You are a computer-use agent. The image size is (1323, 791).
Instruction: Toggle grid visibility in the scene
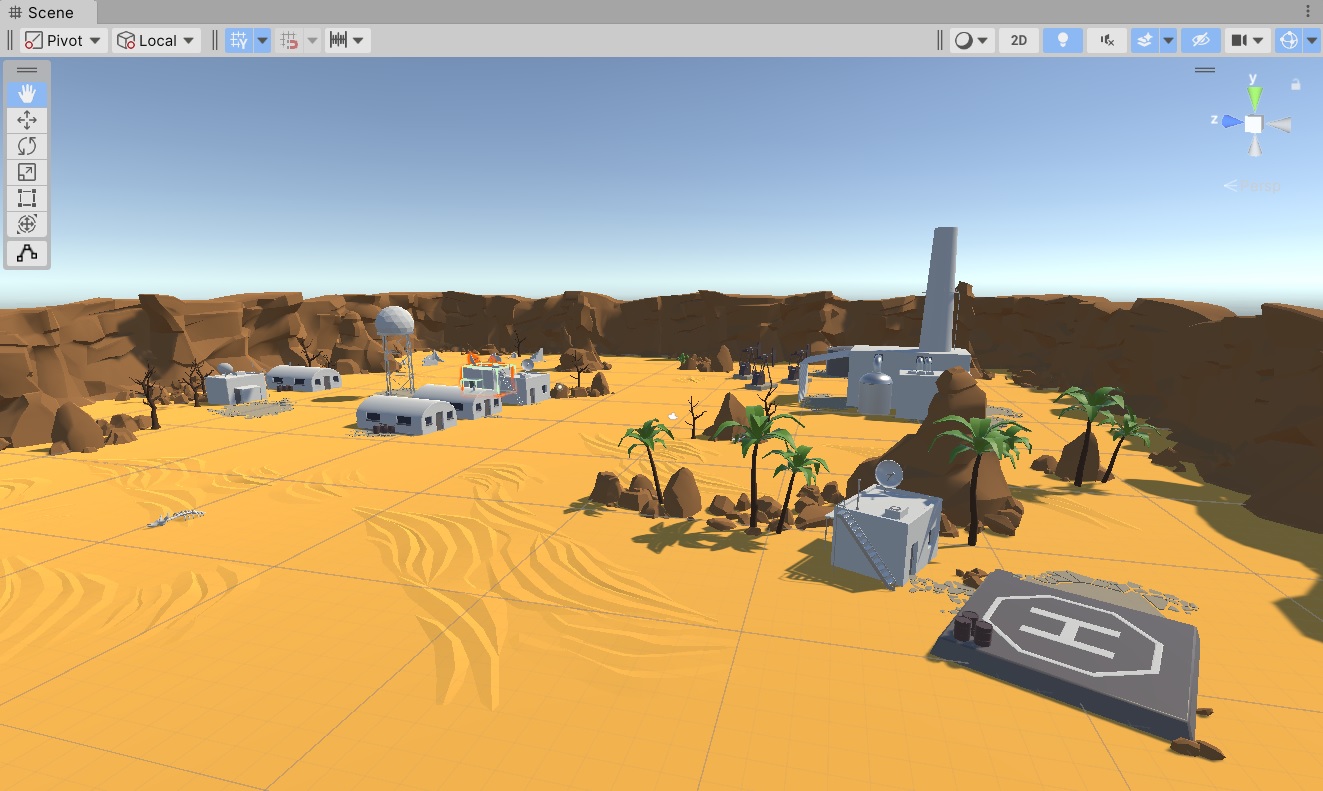(239, 40)
